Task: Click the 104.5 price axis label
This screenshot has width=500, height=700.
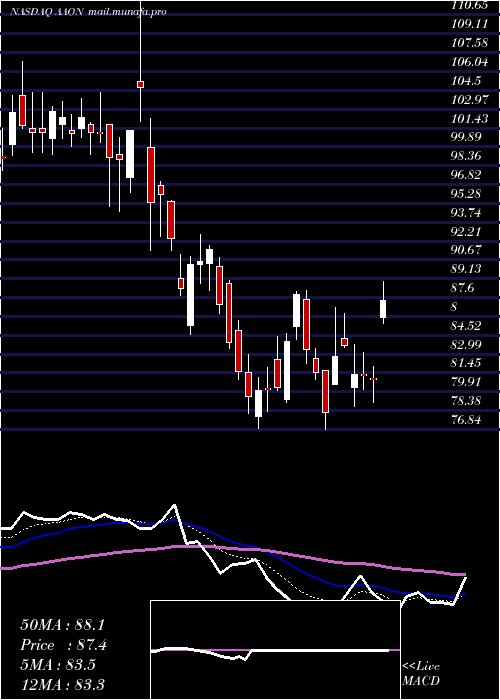Action: coord(467,81)
